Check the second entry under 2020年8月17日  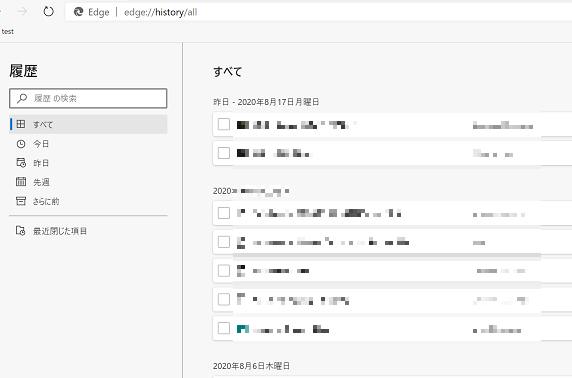click(x=224, y=153)
